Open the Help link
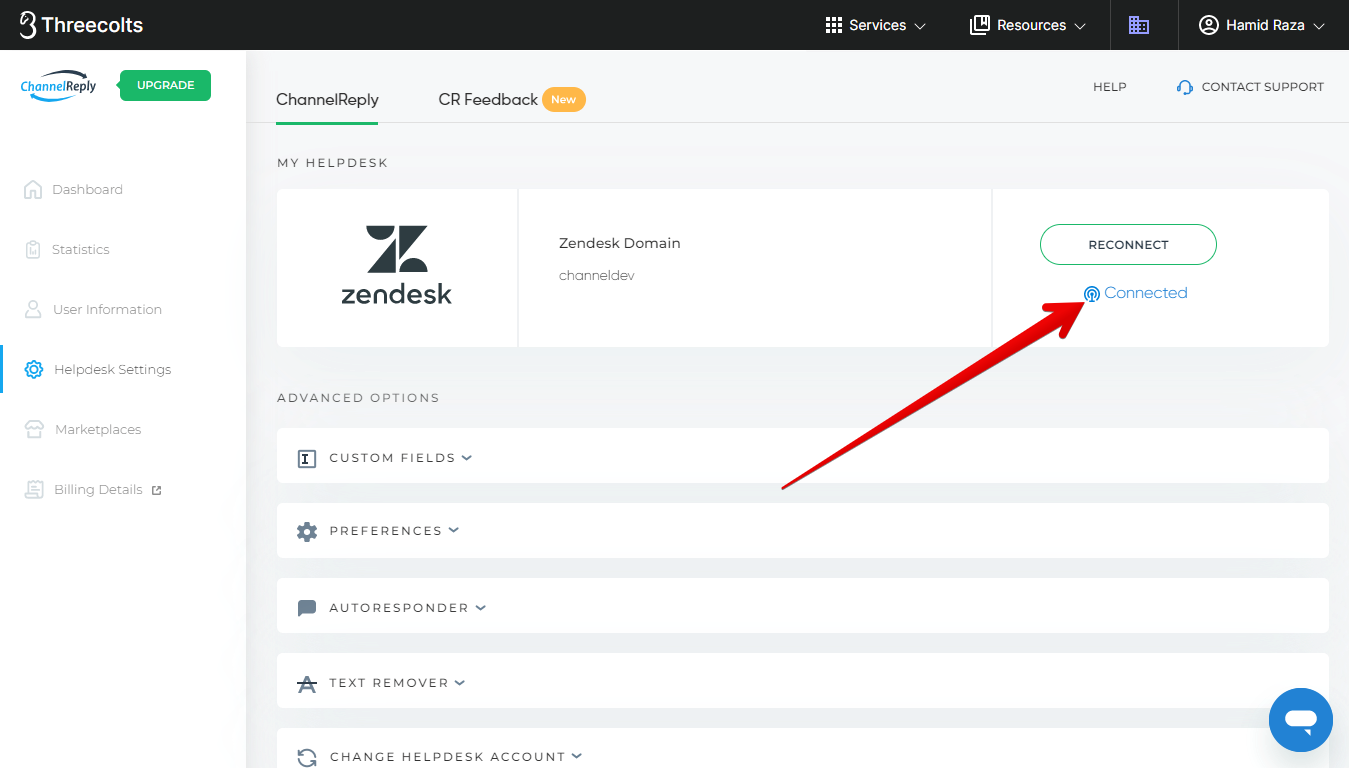Image resolution: width=1349 pixels, height=768 pixels. tap(1110, 87)
